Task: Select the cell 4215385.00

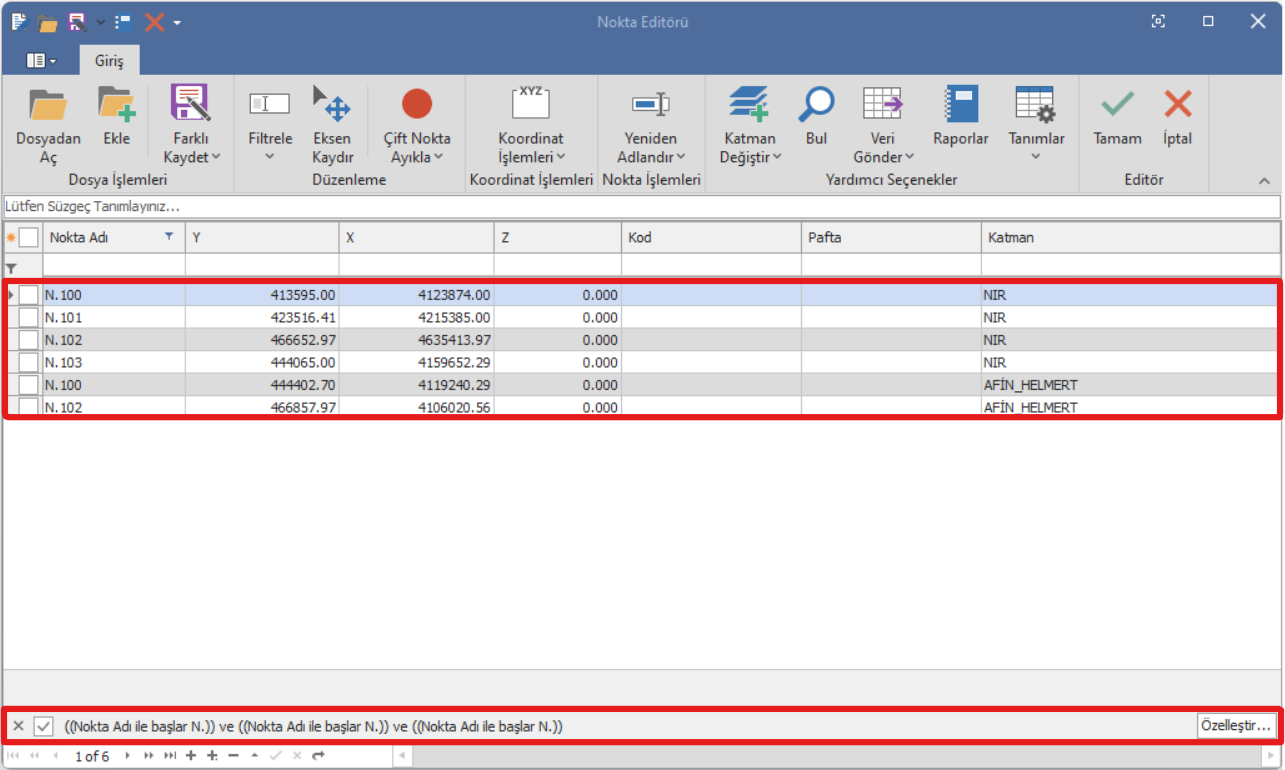Action: pyautogui.click(x=416, y=317)
